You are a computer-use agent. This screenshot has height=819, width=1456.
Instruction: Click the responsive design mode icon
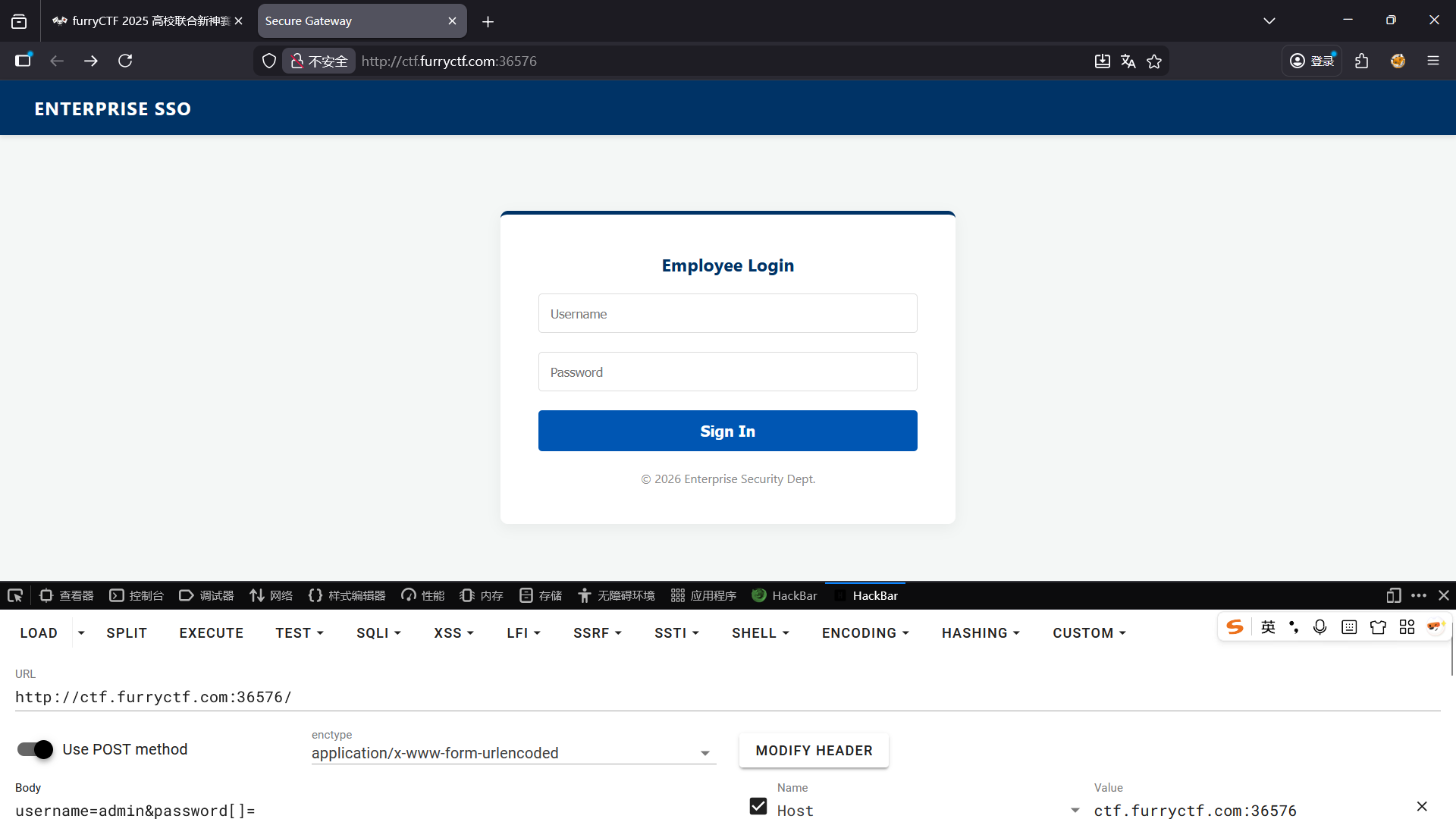tap(1393, 595)
